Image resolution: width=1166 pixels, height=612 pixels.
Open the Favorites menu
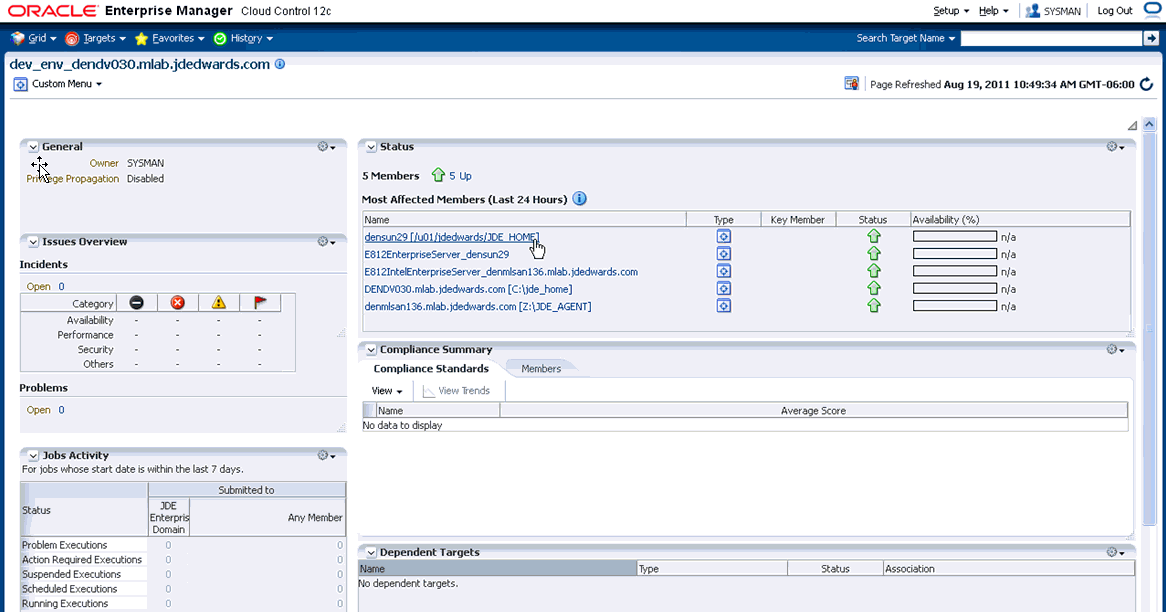click(169, 38)
